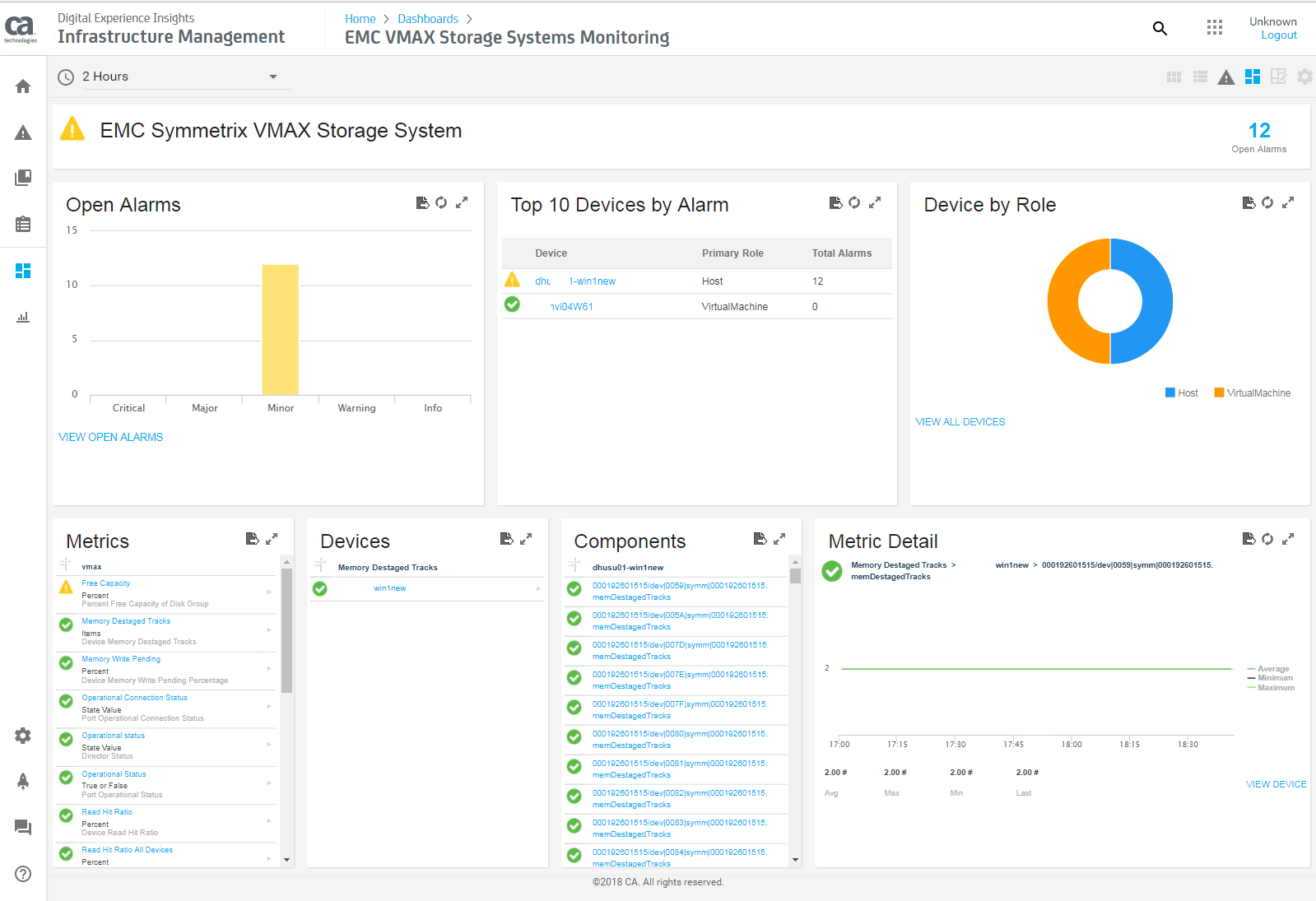Sort by Total Alarms column header
This screenshot has height=901, width=1316.
click(841, 253)
